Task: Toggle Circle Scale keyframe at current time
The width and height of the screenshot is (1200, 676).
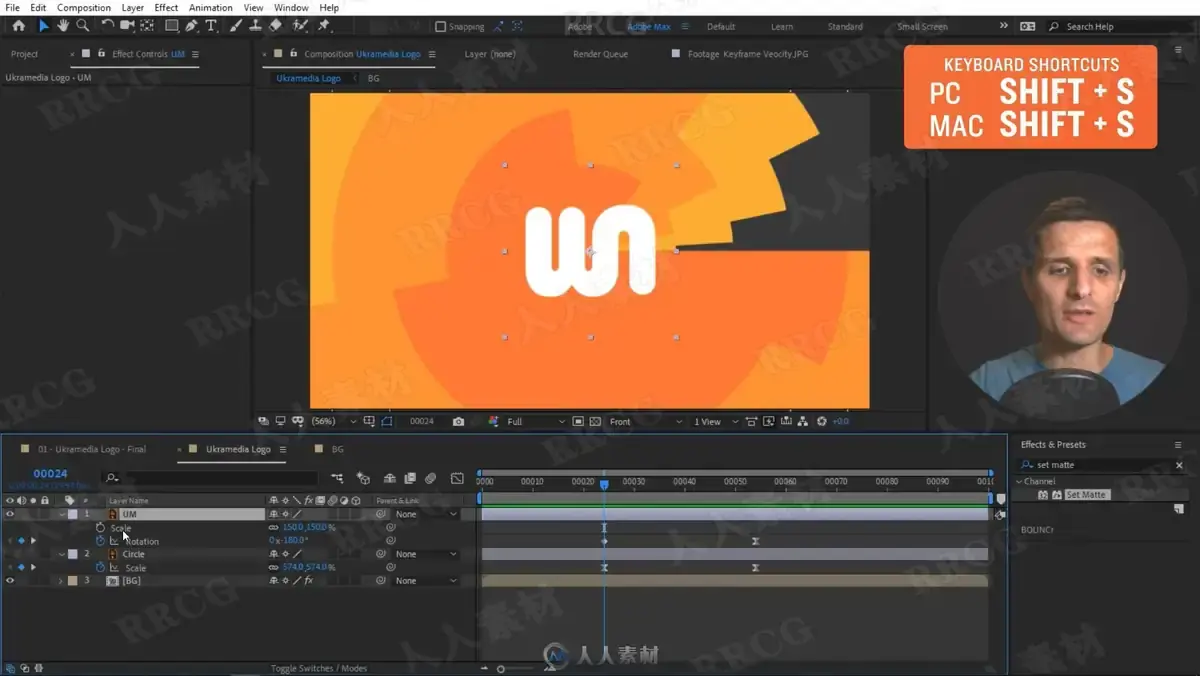Action: (21, 567)
